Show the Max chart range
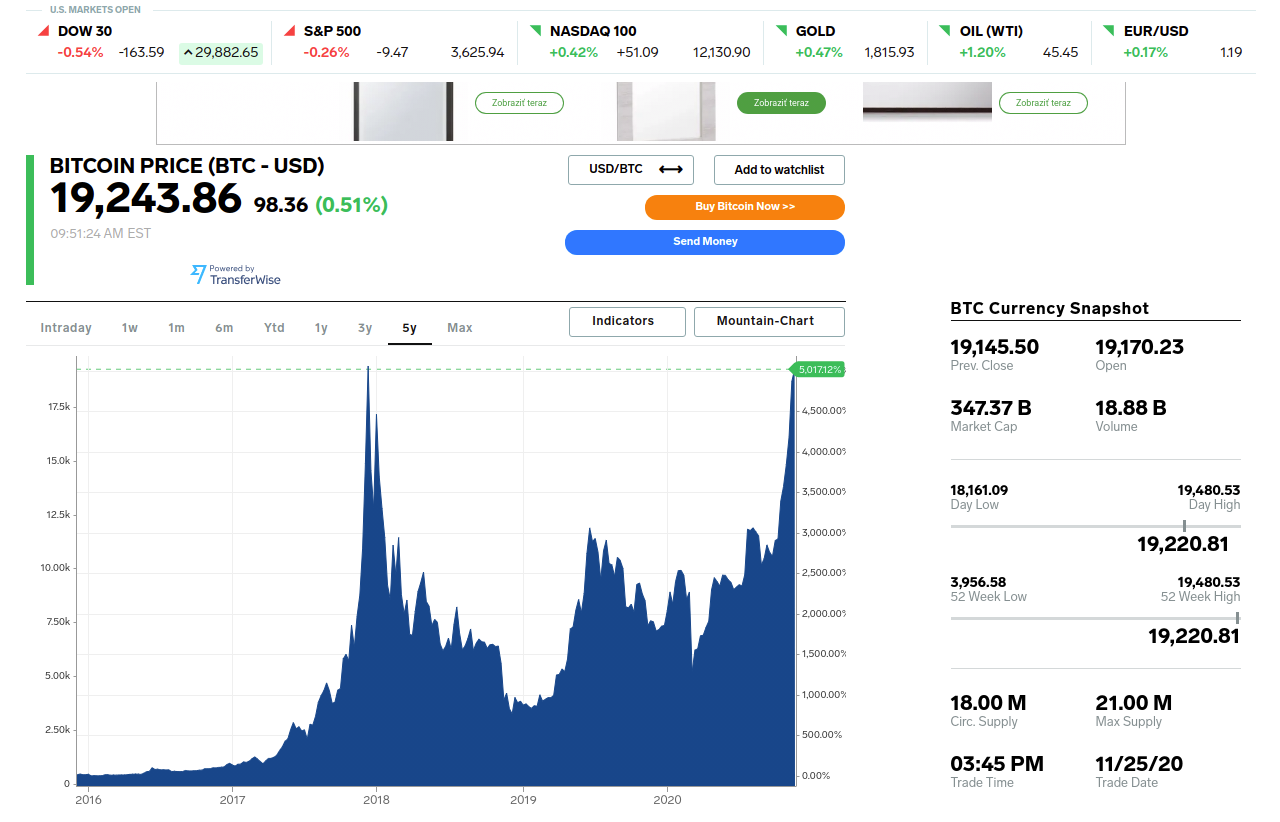This screenshot has height=822, width=1280. pos(460,328)
